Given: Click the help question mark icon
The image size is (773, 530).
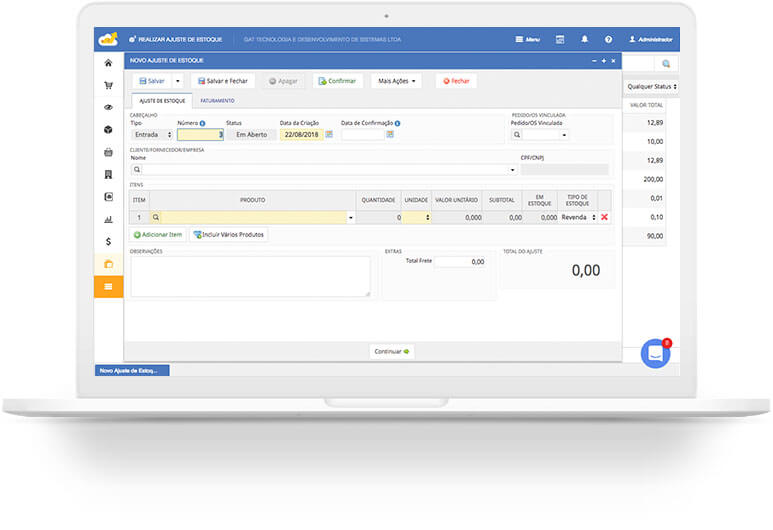Looking at the screenshot, I should pos(608,39).
